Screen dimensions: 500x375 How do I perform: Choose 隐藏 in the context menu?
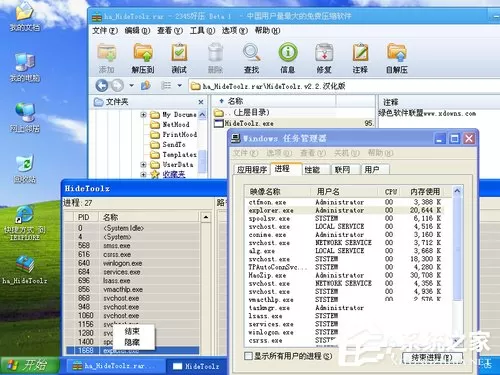tap(132, 342)
